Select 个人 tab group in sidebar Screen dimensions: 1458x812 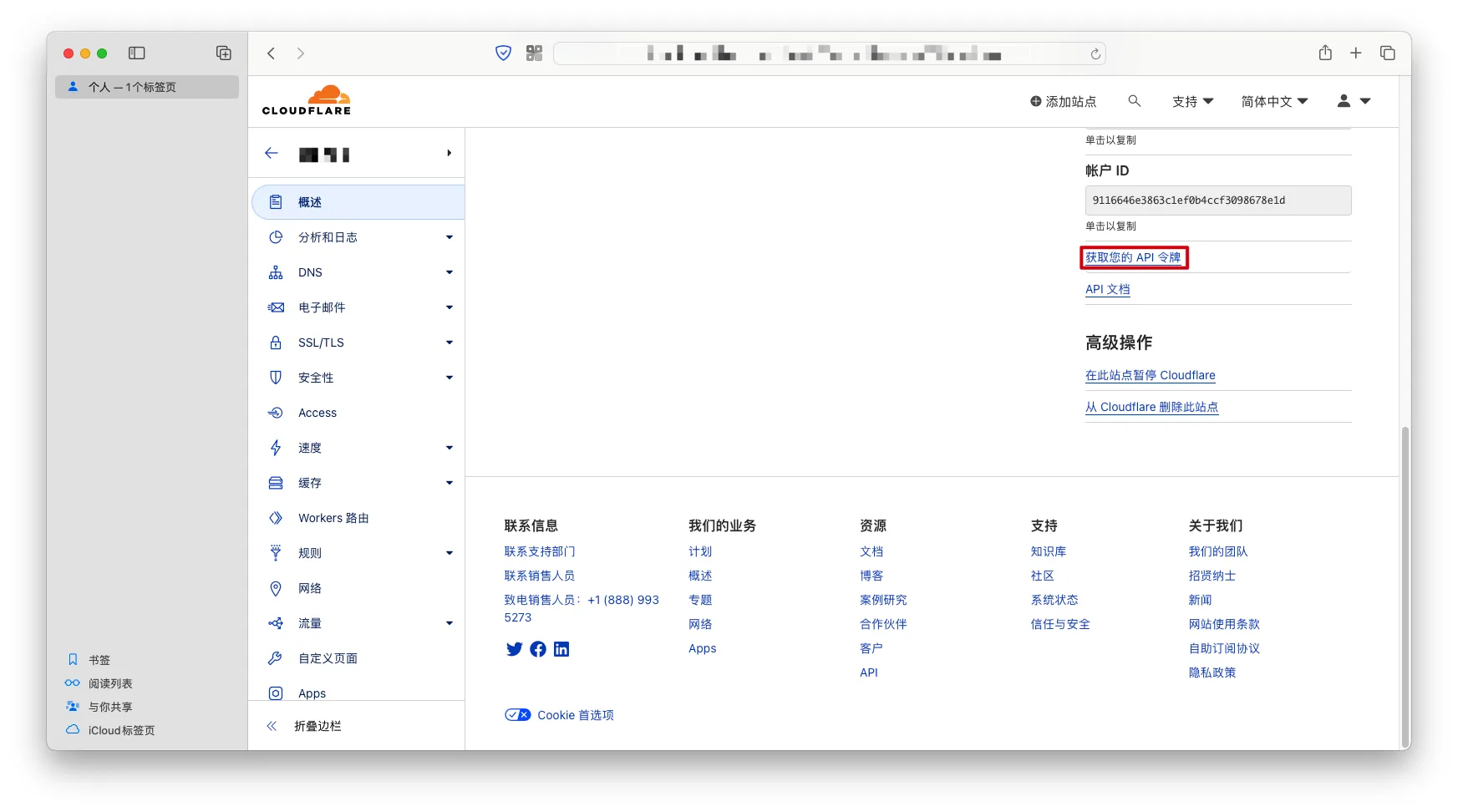coord(147,87)
